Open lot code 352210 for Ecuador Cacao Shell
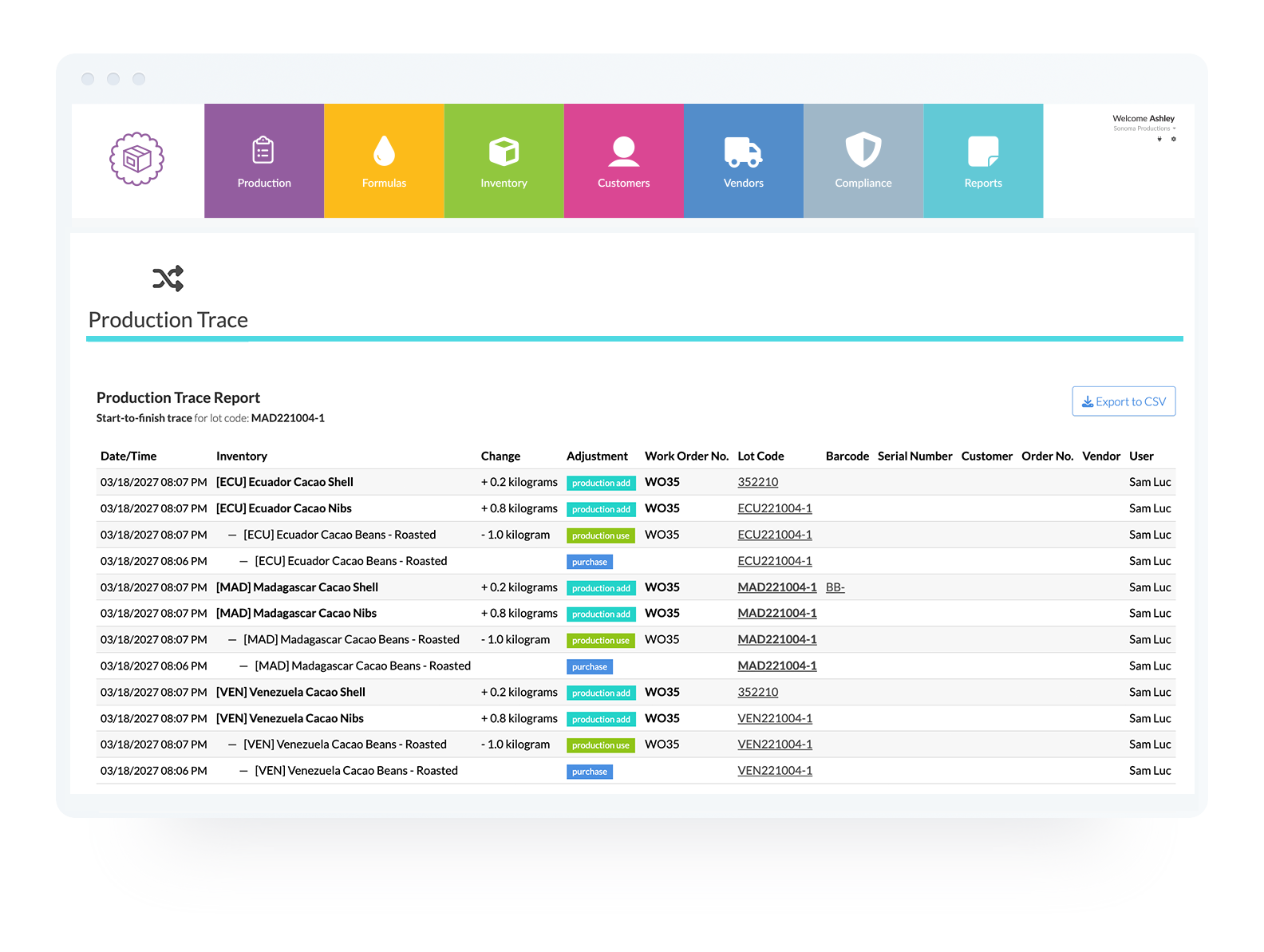This screenshot has width=1264, height=952. 757,482
